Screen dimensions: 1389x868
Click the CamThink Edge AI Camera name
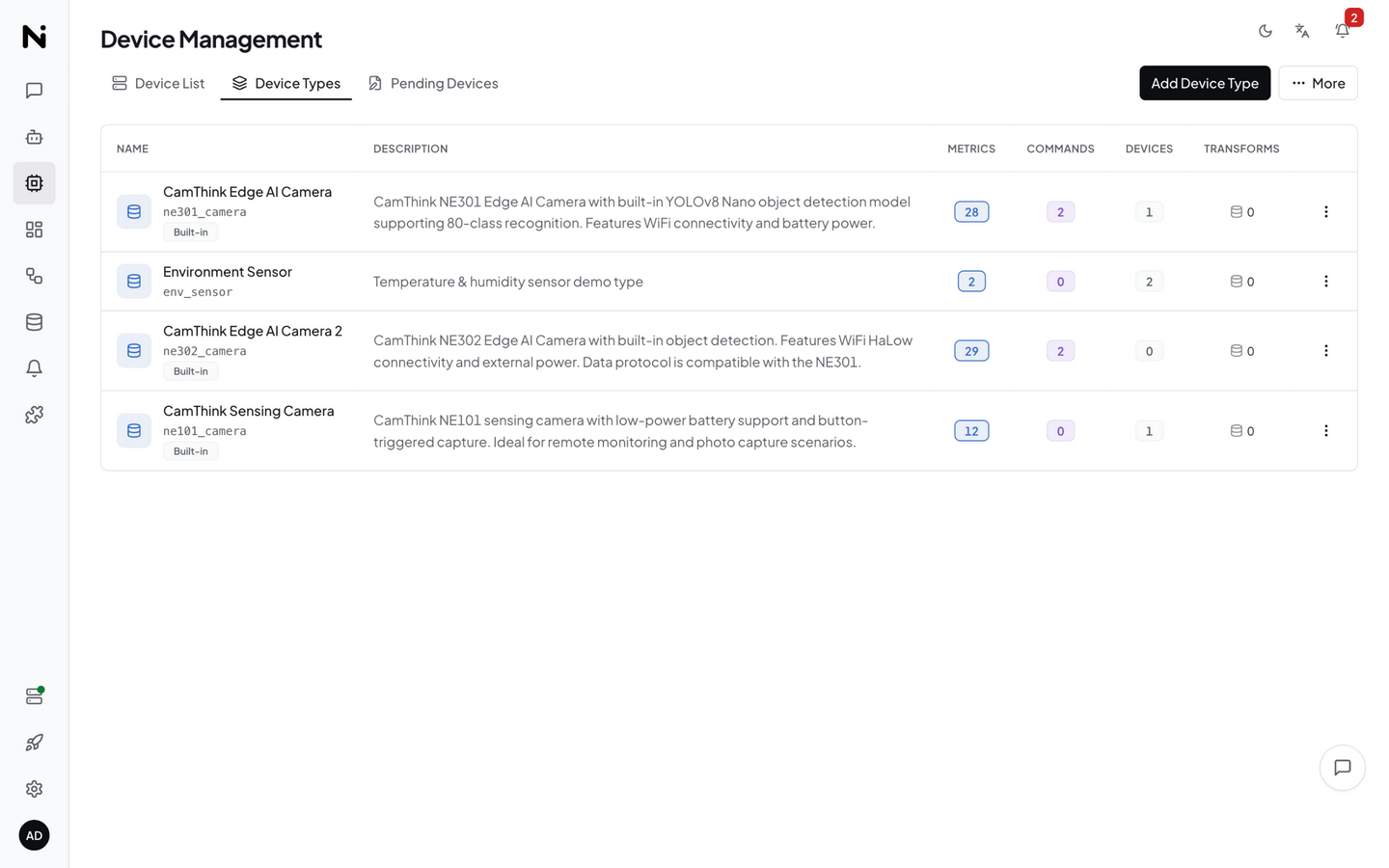(x=247, y=192)
